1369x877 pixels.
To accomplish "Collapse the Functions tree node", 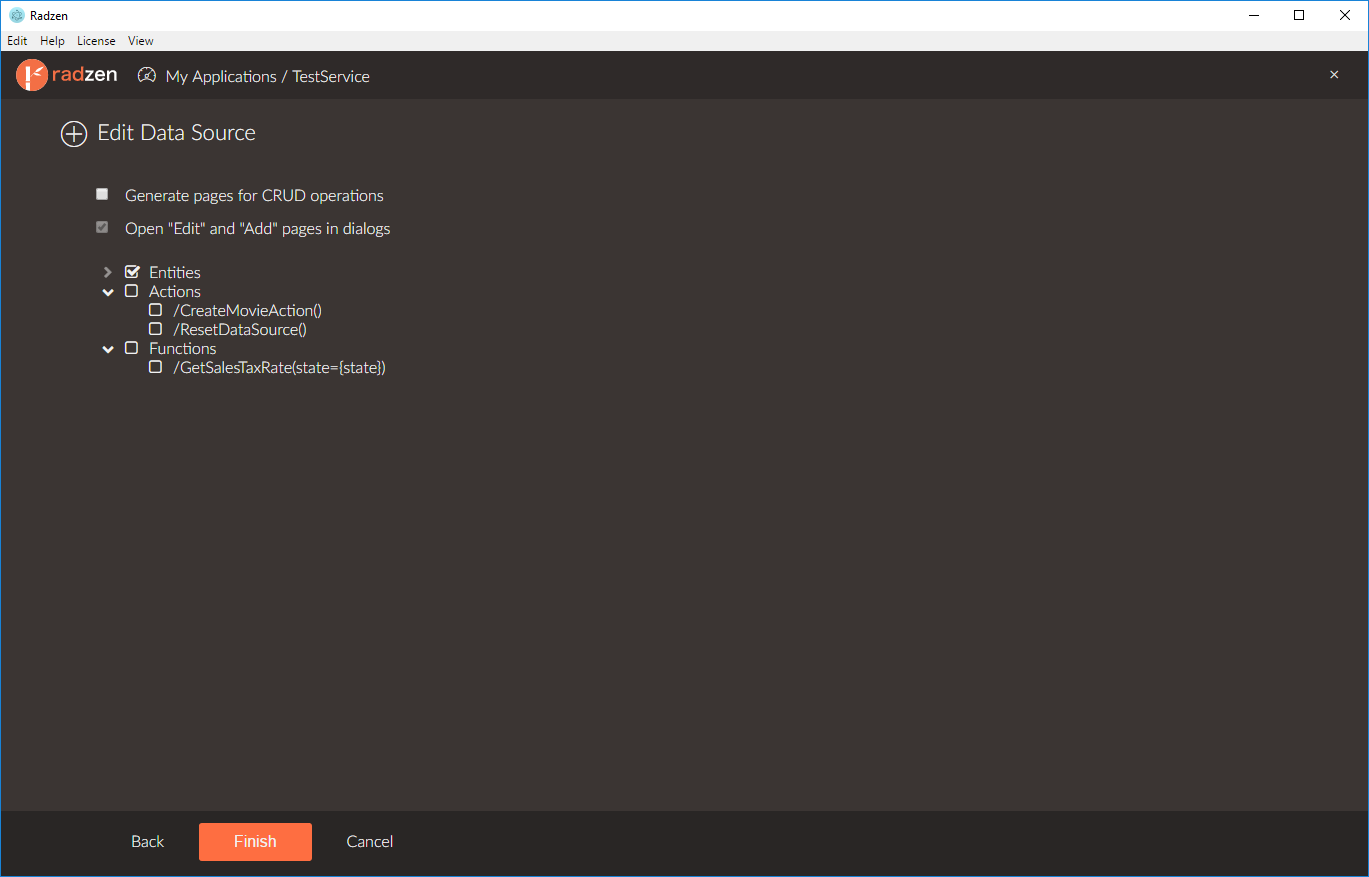I will click(x=108, y=349).
